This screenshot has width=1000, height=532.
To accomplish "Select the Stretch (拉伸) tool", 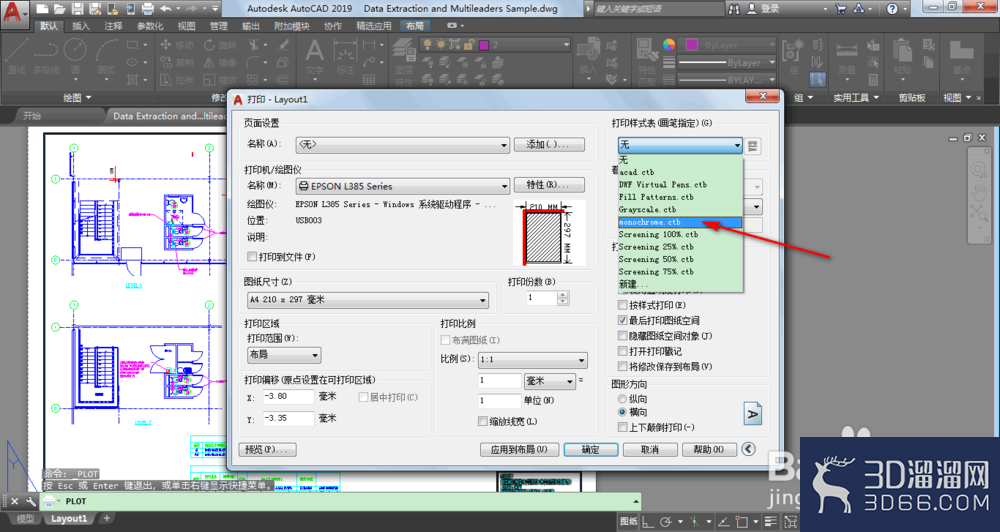I will click(177, 80).
